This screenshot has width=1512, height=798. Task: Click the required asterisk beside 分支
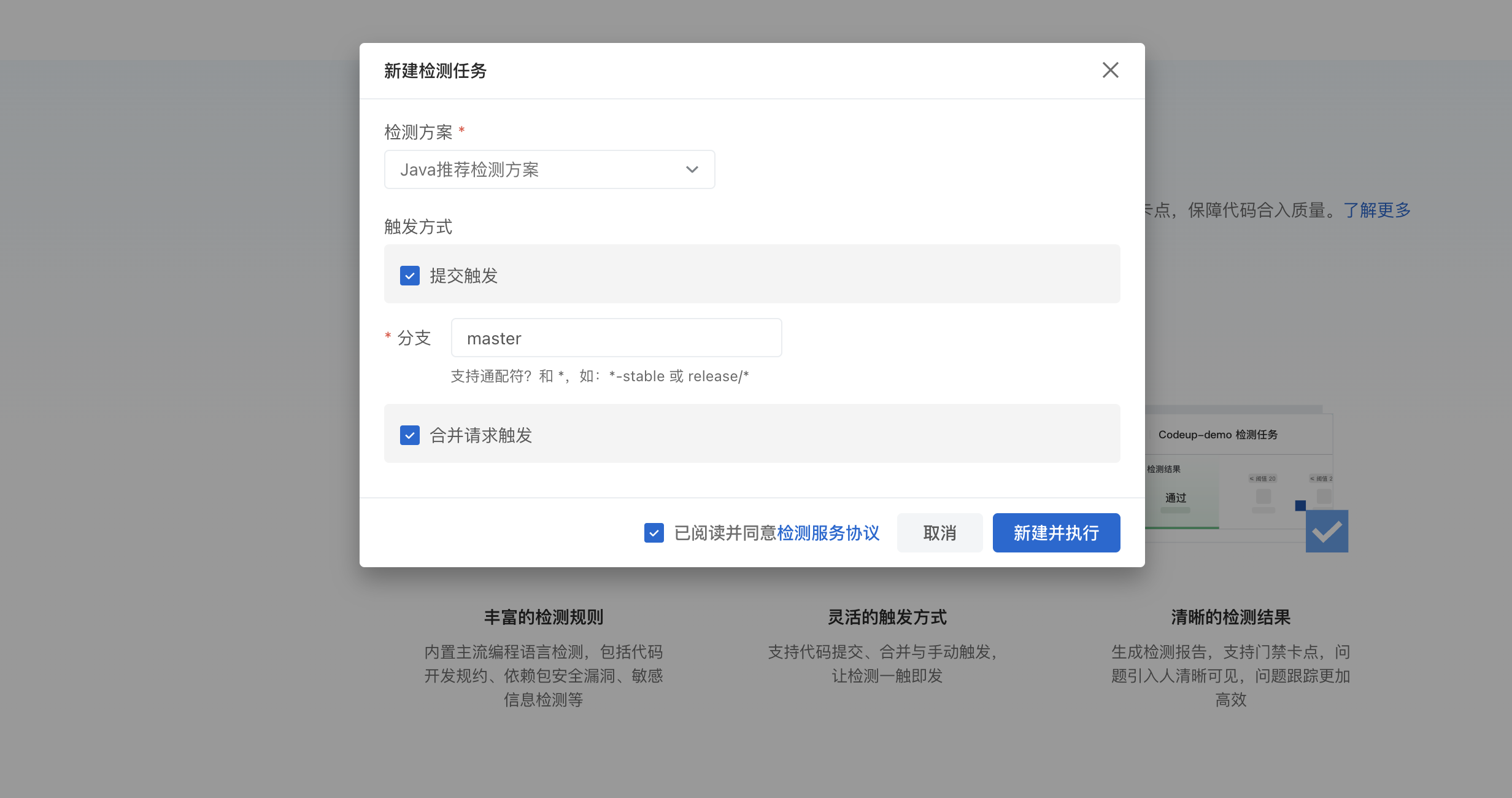388,336
